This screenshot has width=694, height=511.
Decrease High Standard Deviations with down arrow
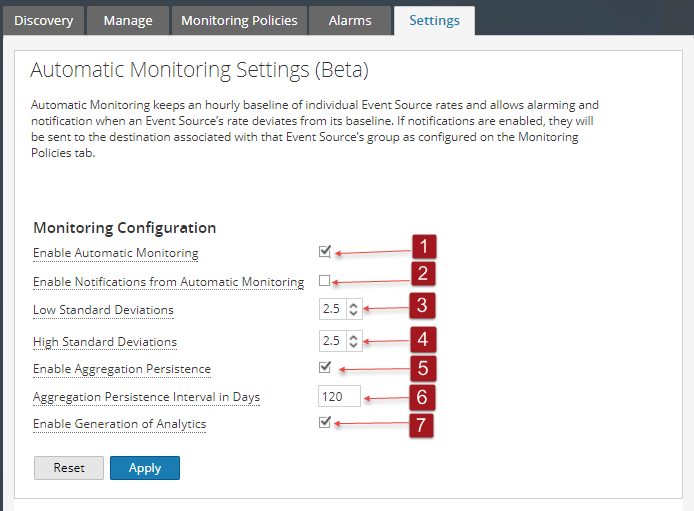pyautogui.click(x=353, y=345)
